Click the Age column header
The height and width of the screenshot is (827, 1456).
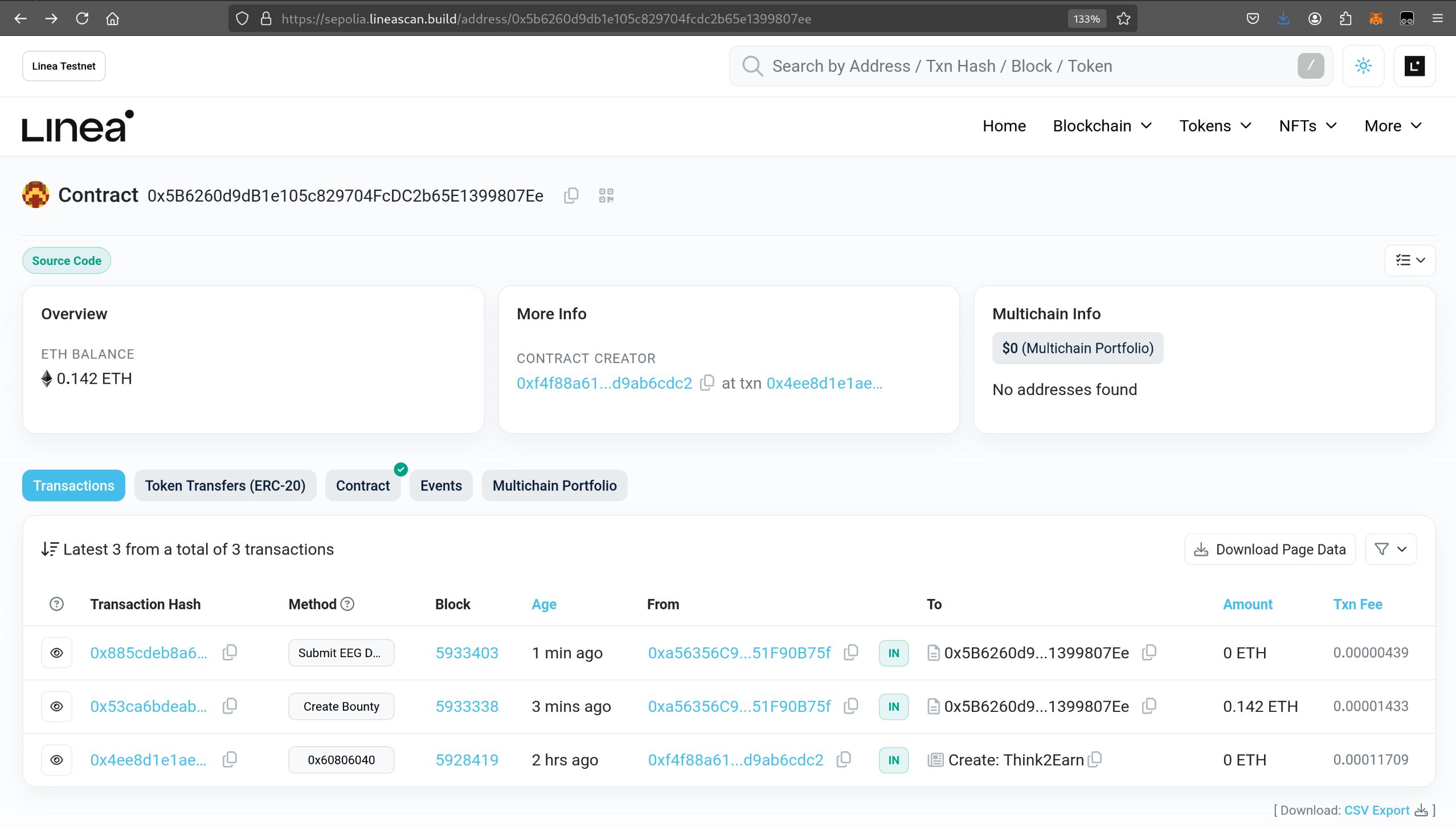544,604
